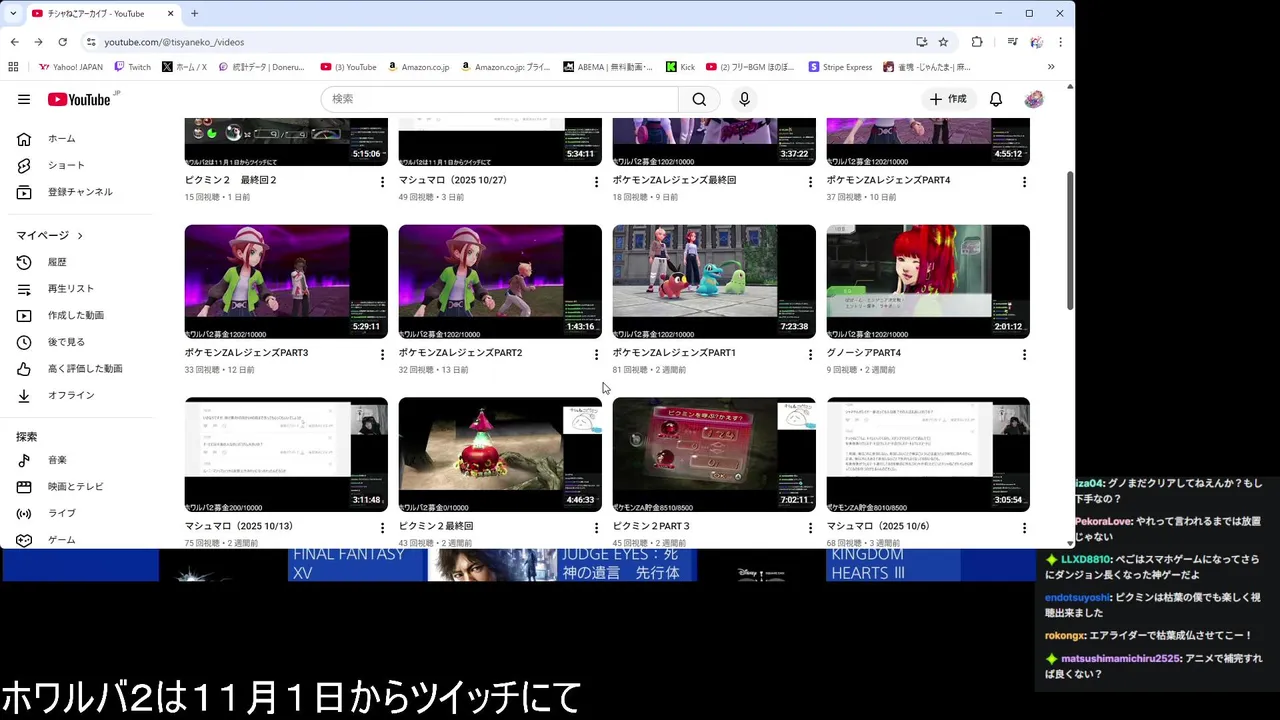The height and width of the screenshot is (720, 1280).
Task: Open the Chrome apps grid icon
Action: 13,67
